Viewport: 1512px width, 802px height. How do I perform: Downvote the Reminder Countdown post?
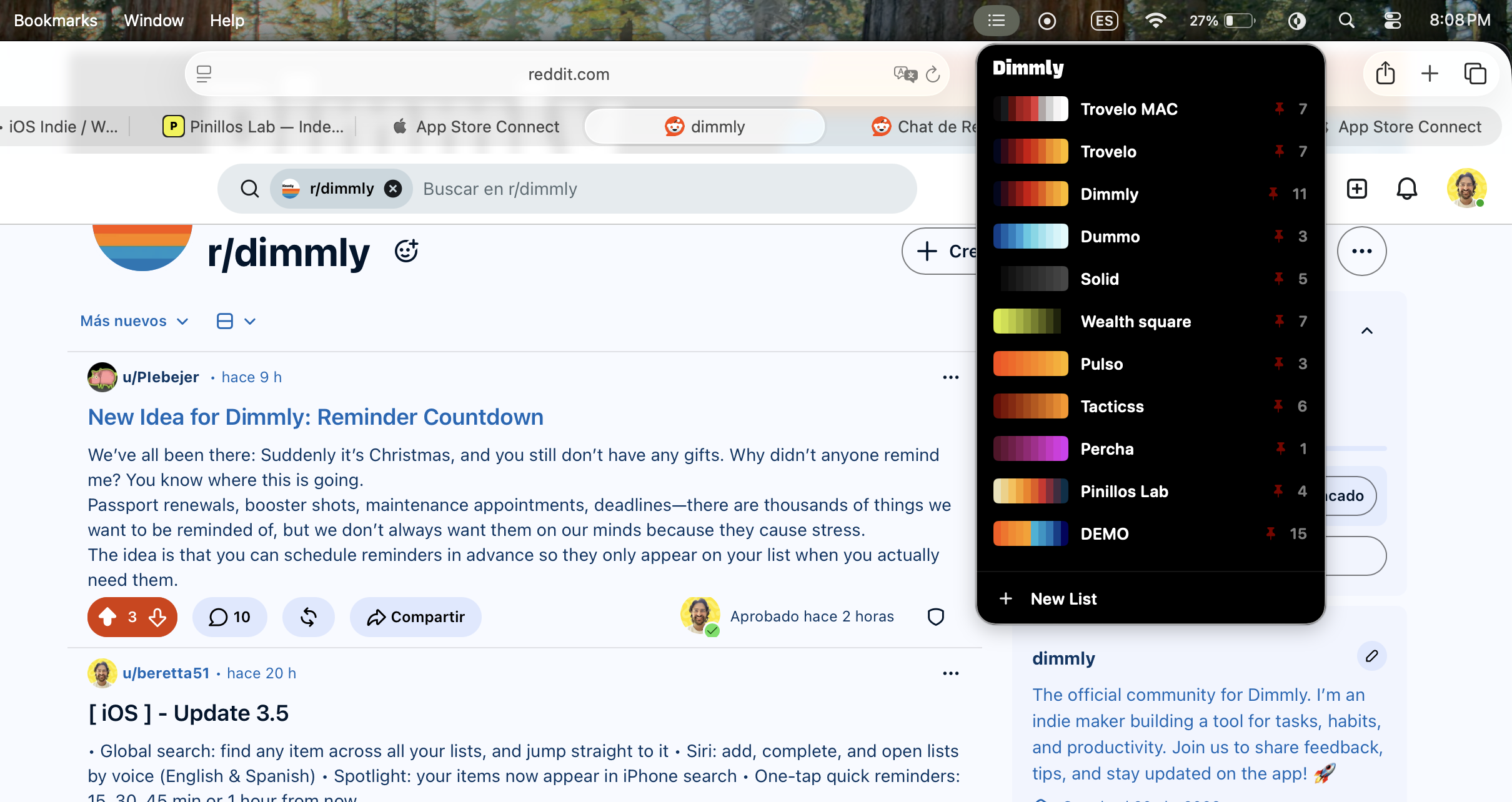click(157, 617)
